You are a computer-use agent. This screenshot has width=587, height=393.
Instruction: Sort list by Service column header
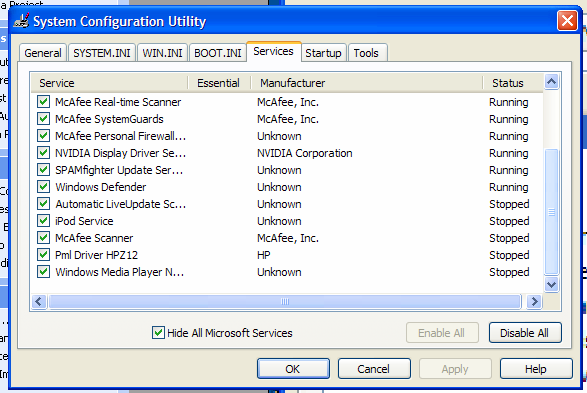109,83
